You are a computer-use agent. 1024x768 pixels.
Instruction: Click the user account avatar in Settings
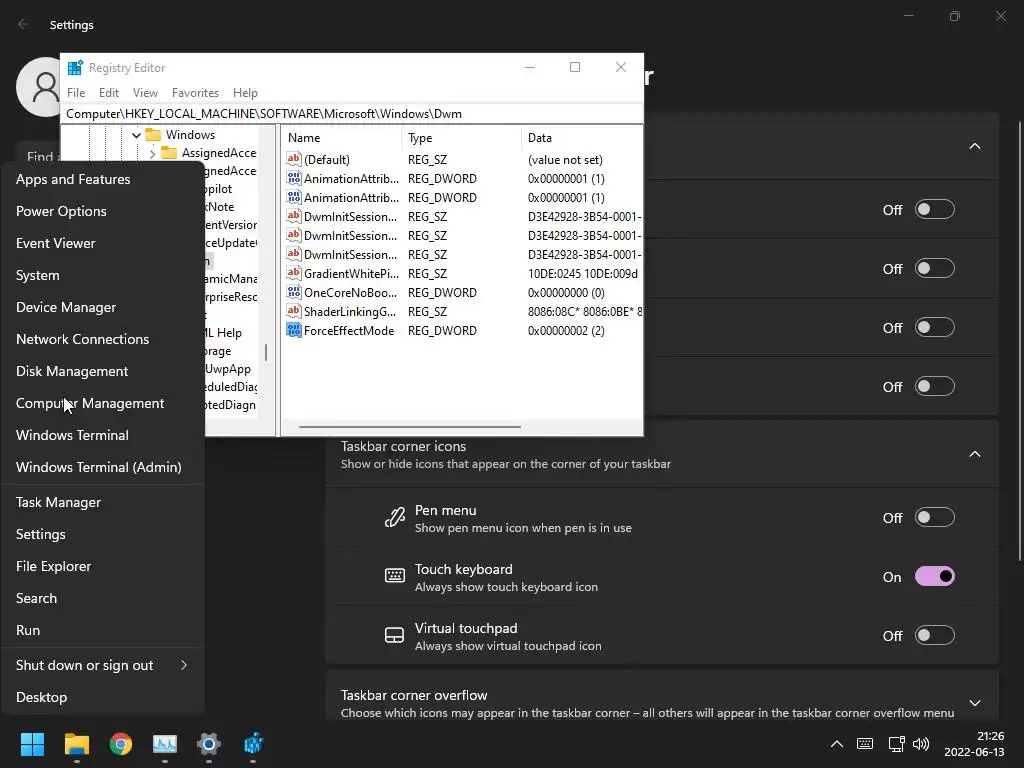click(40, 87)
